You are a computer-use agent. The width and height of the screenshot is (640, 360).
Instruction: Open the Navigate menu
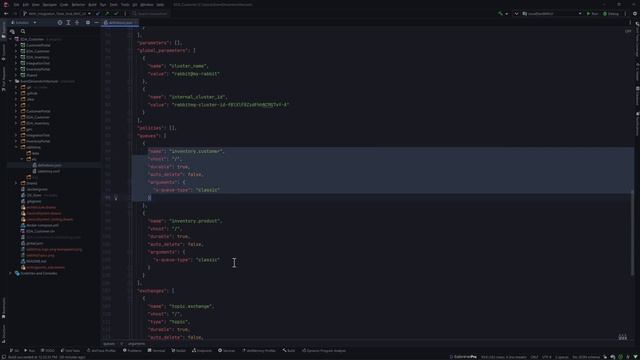click(50, 4)
